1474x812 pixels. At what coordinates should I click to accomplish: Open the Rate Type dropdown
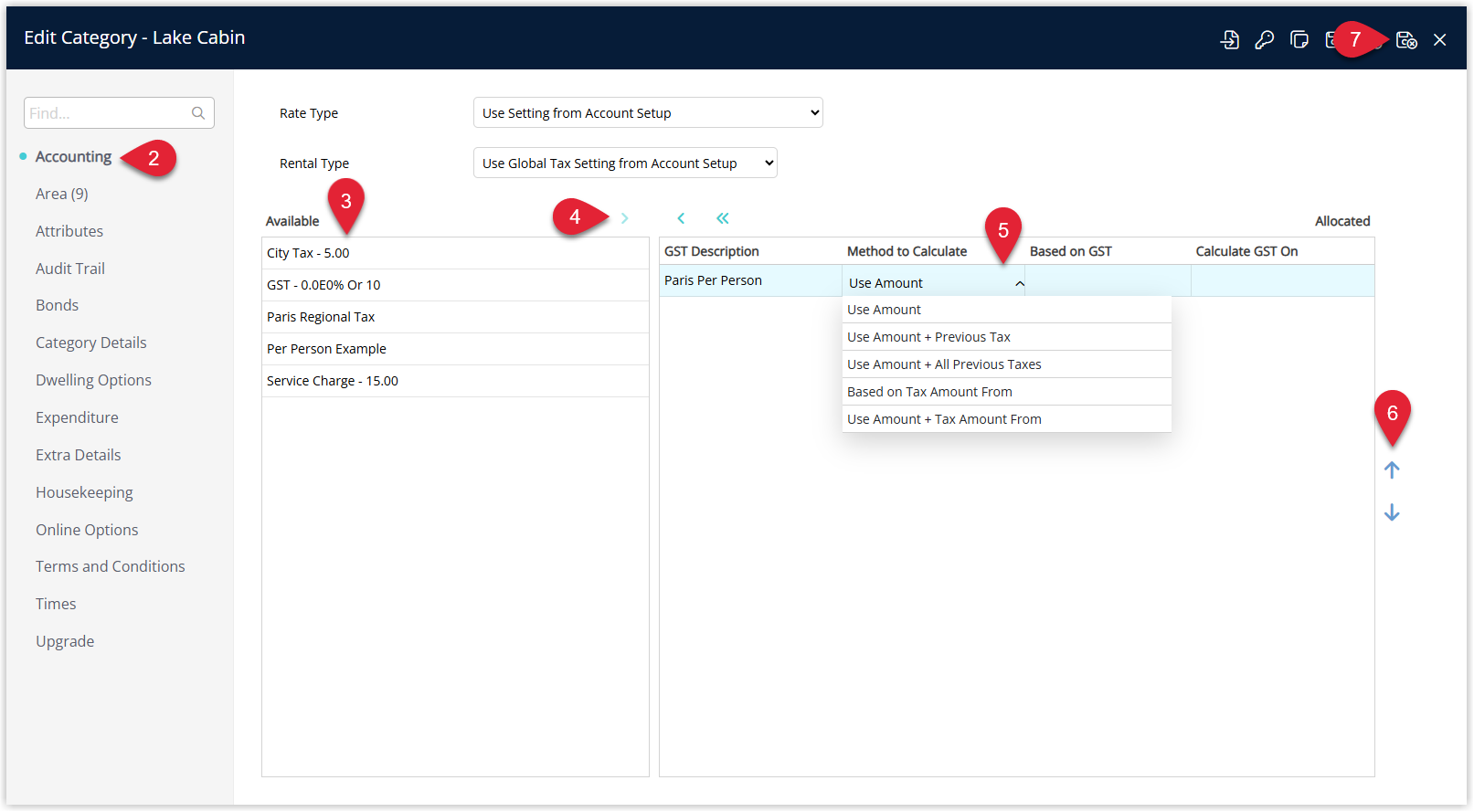tap(648, 112)
